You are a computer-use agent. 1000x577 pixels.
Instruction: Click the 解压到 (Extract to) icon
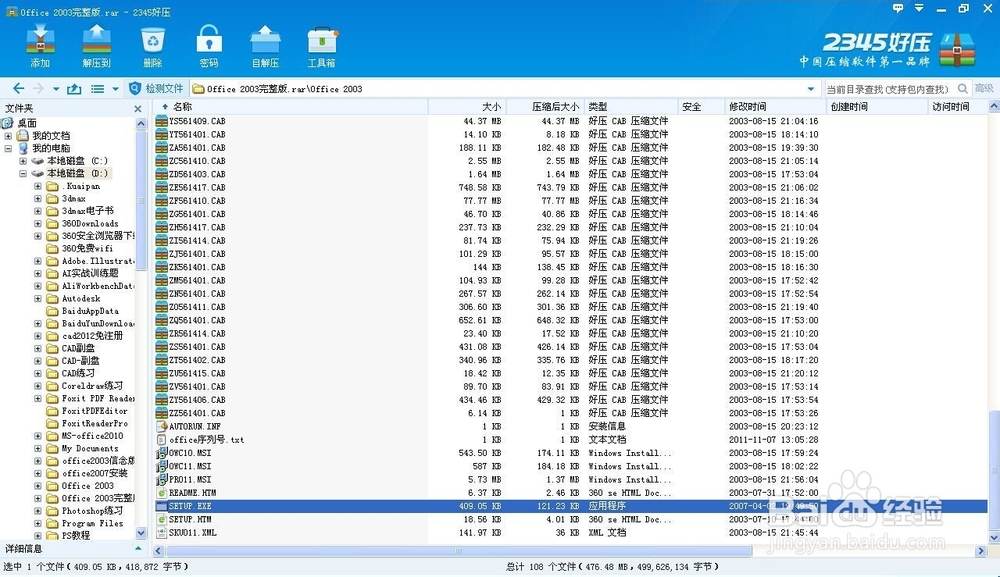point(96,45)
